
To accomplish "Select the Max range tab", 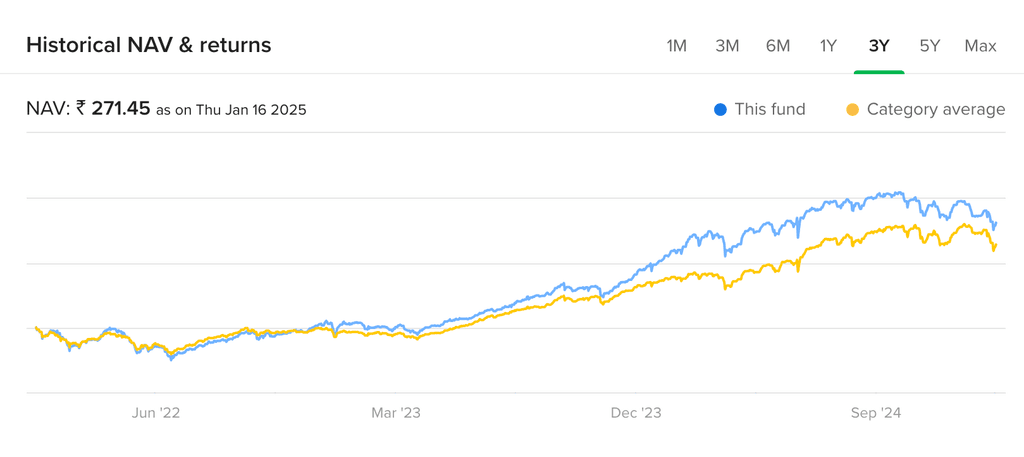I will pyautogui.click(x=981, y=46).
